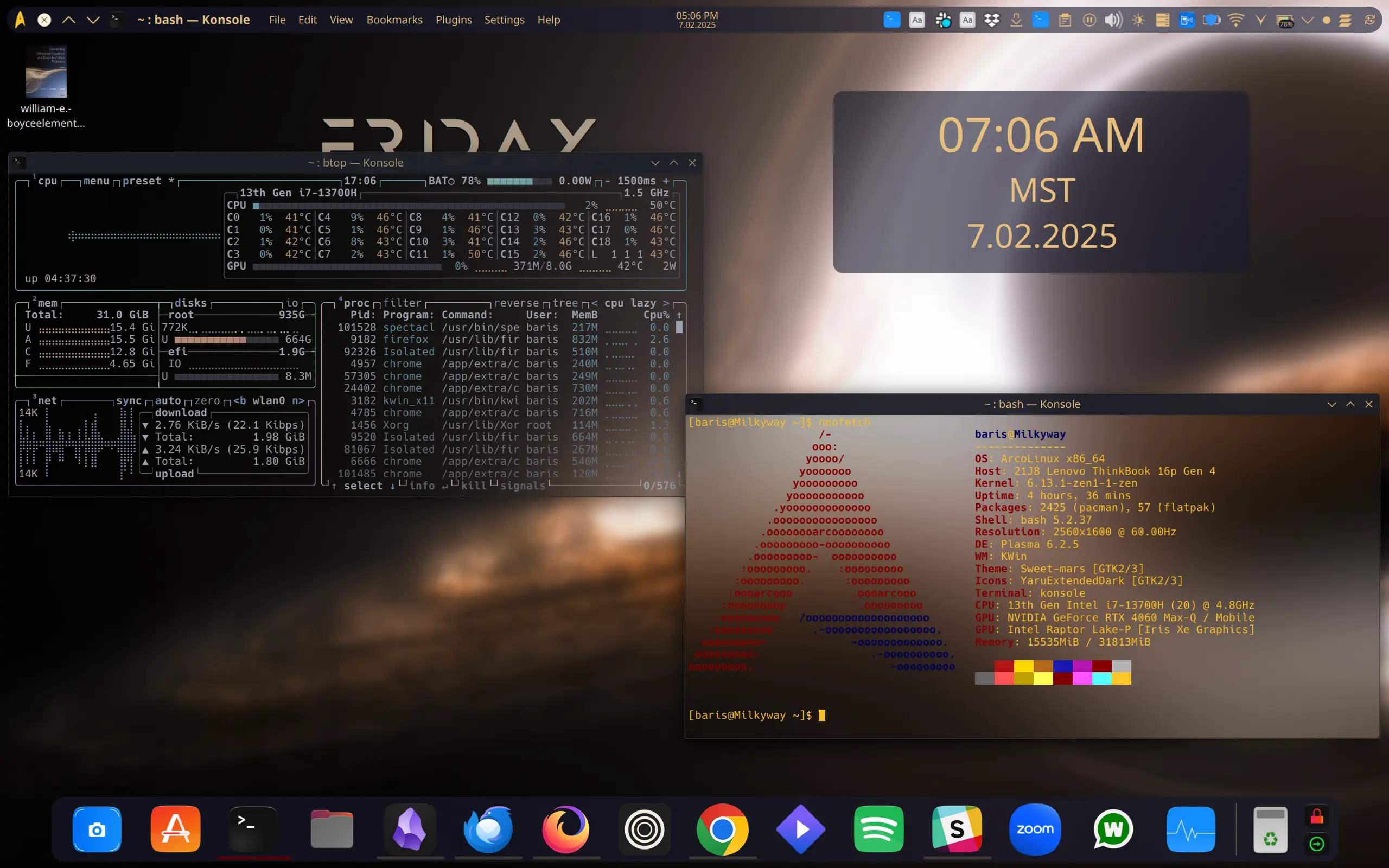Click the green logout arrow icon
1389x868 pixels.
1317,843
